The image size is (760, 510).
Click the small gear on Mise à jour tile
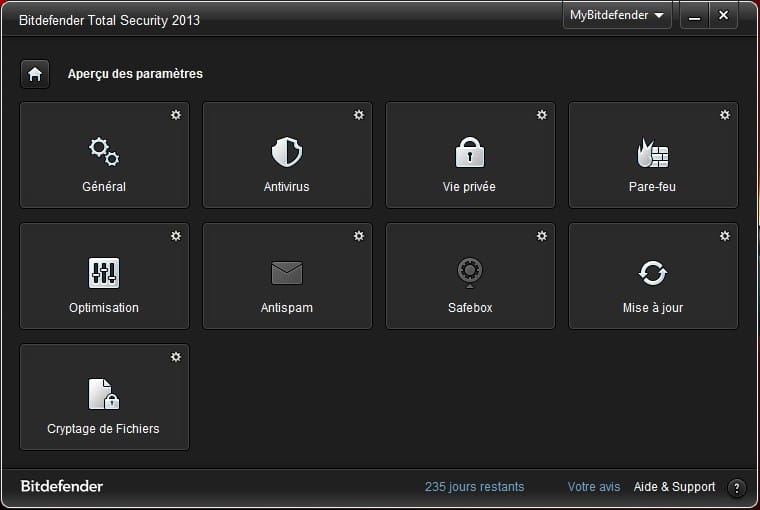(x=725, y=236)
